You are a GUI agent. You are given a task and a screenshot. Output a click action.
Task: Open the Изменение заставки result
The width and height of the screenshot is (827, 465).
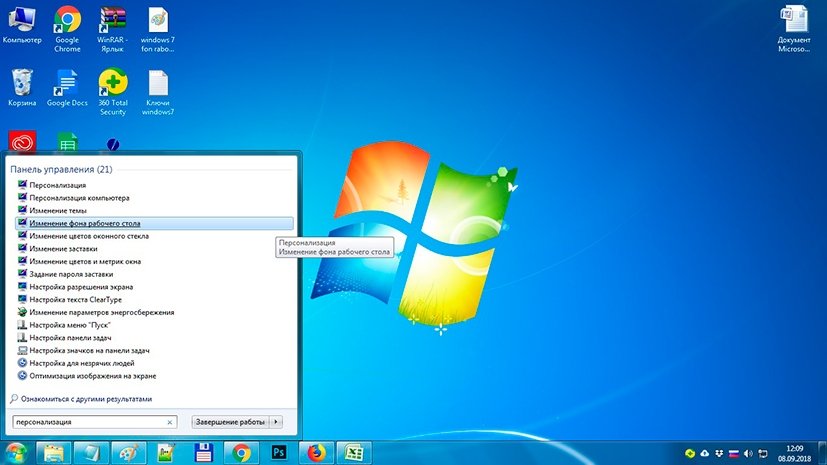(154, 248)
